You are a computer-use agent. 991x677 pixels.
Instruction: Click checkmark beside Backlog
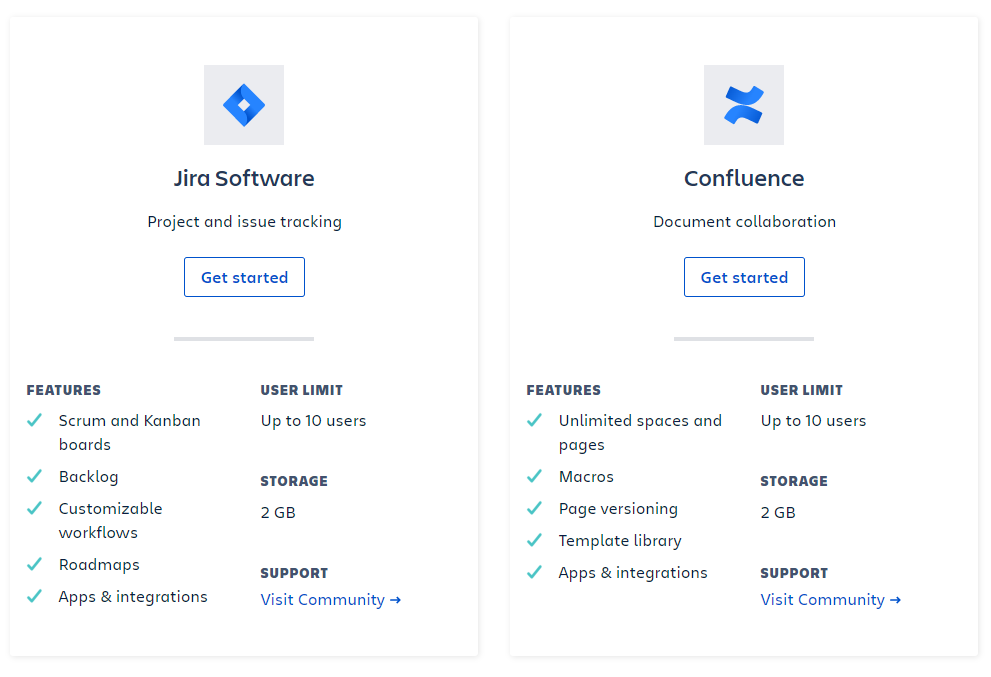coord(34,476)
